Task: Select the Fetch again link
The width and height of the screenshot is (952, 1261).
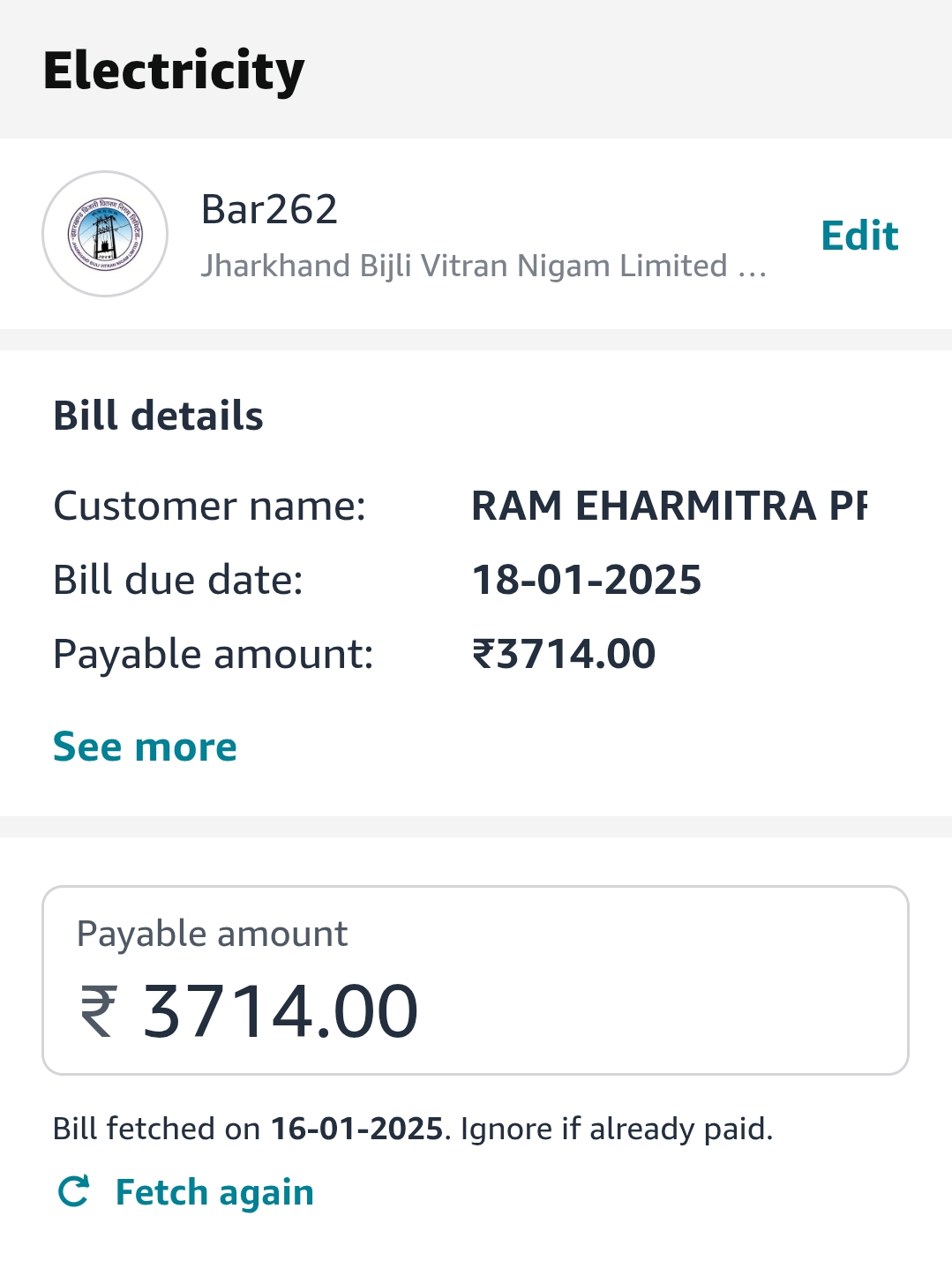Action: [x=214, y=1192]
